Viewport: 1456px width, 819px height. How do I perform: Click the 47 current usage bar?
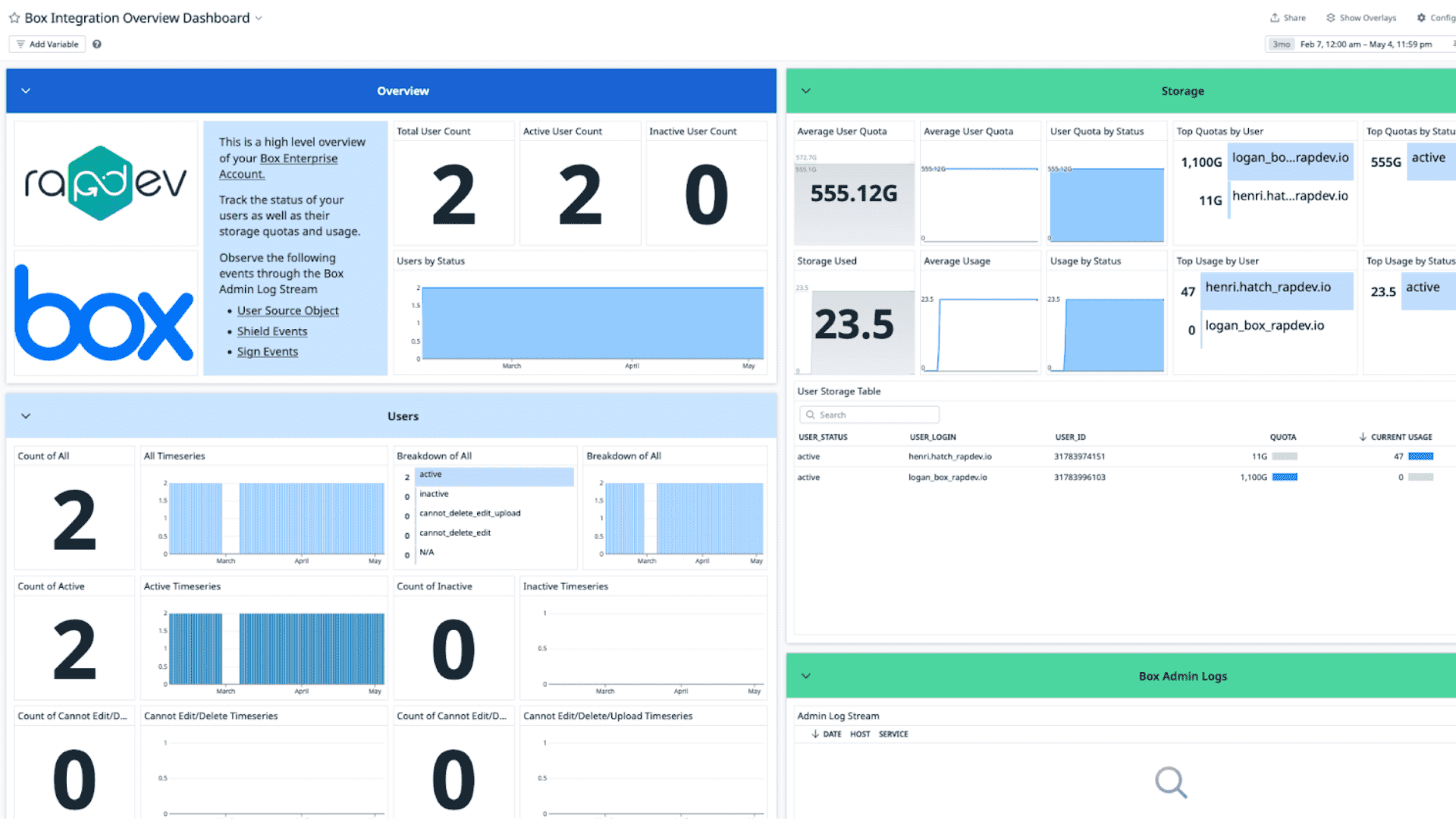pos(1420,457)
